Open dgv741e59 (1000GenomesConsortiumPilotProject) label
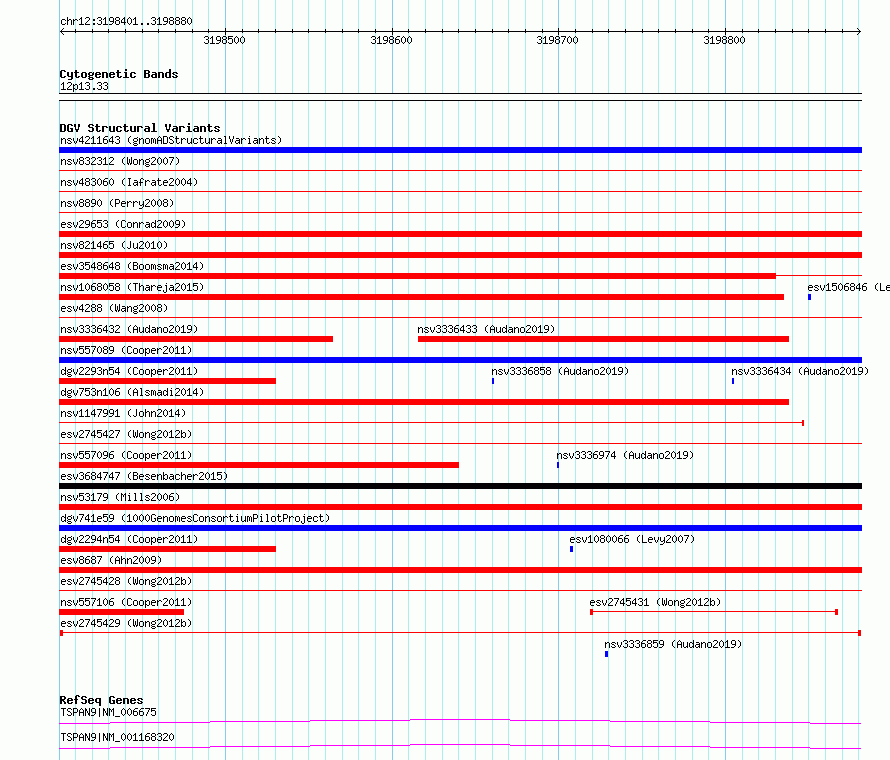 (x=195, y=518)
